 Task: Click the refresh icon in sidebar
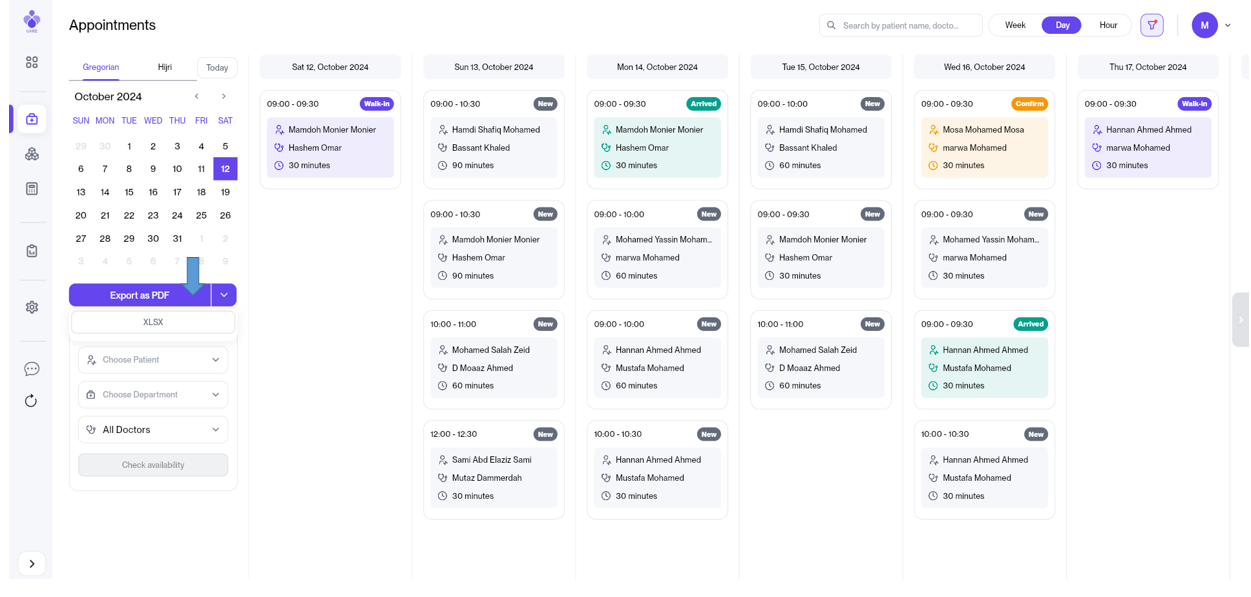(32, 401)
